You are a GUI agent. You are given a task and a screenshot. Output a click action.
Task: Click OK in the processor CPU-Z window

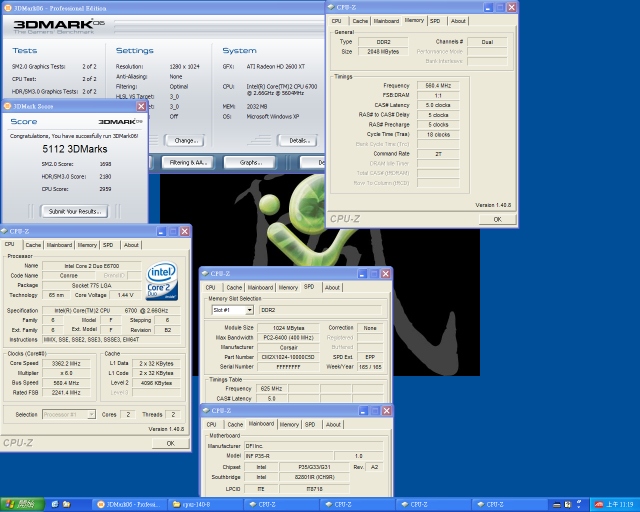[x=171, y=443]
